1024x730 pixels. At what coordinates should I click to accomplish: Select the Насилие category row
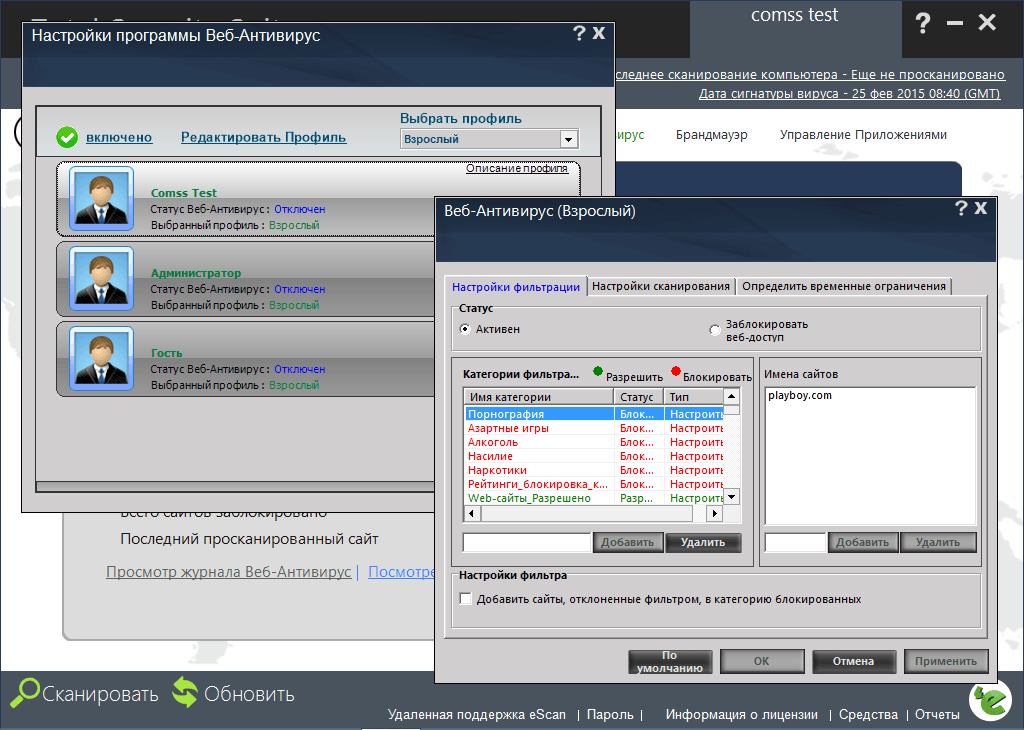[594, 456]
